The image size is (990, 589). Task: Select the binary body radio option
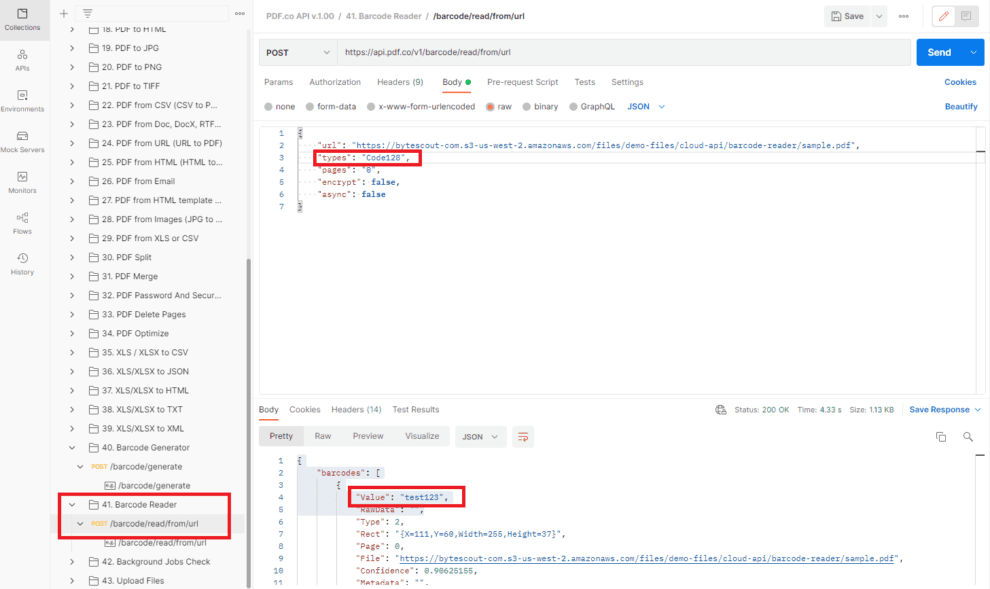tap(540, 106)
